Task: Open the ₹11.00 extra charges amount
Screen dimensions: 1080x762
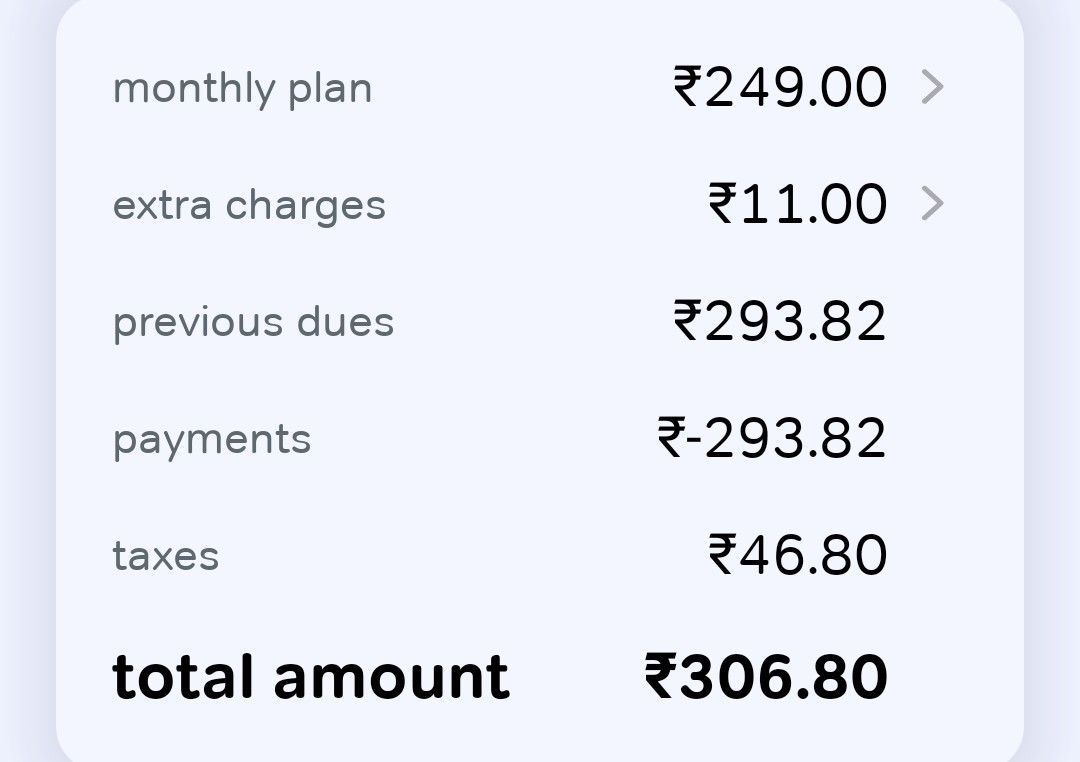Action: coord(797,204)
